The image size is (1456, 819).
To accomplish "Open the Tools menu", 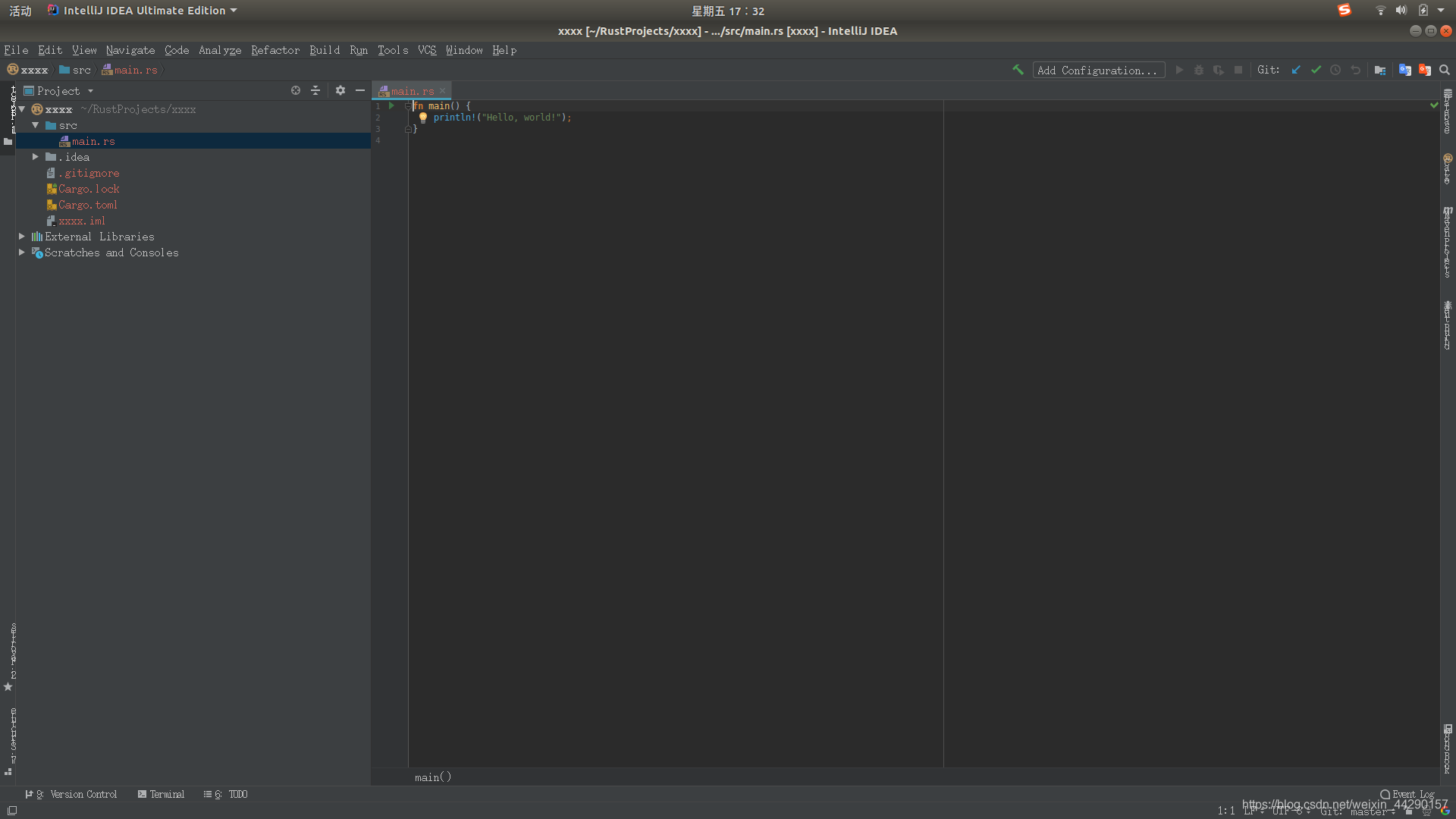I will point(393,50).
